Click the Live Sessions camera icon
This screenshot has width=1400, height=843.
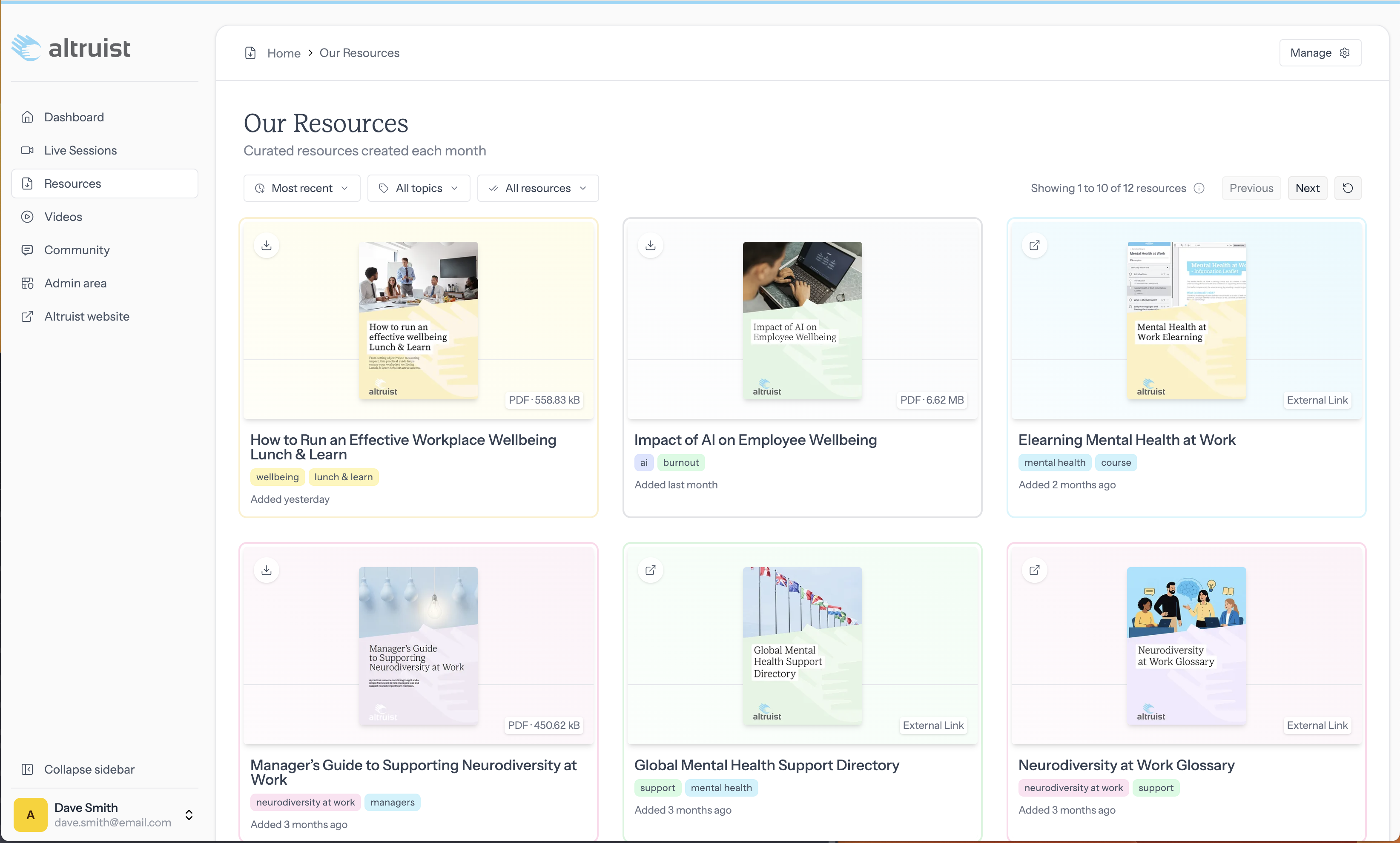(x=27, y=151)
